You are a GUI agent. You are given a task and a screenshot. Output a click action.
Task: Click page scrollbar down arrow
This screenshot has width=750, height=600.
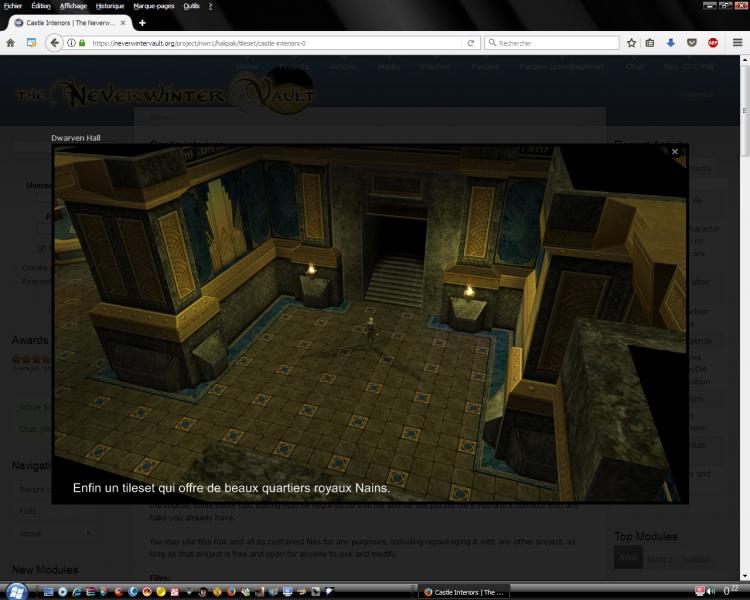(x=744, y=576)
